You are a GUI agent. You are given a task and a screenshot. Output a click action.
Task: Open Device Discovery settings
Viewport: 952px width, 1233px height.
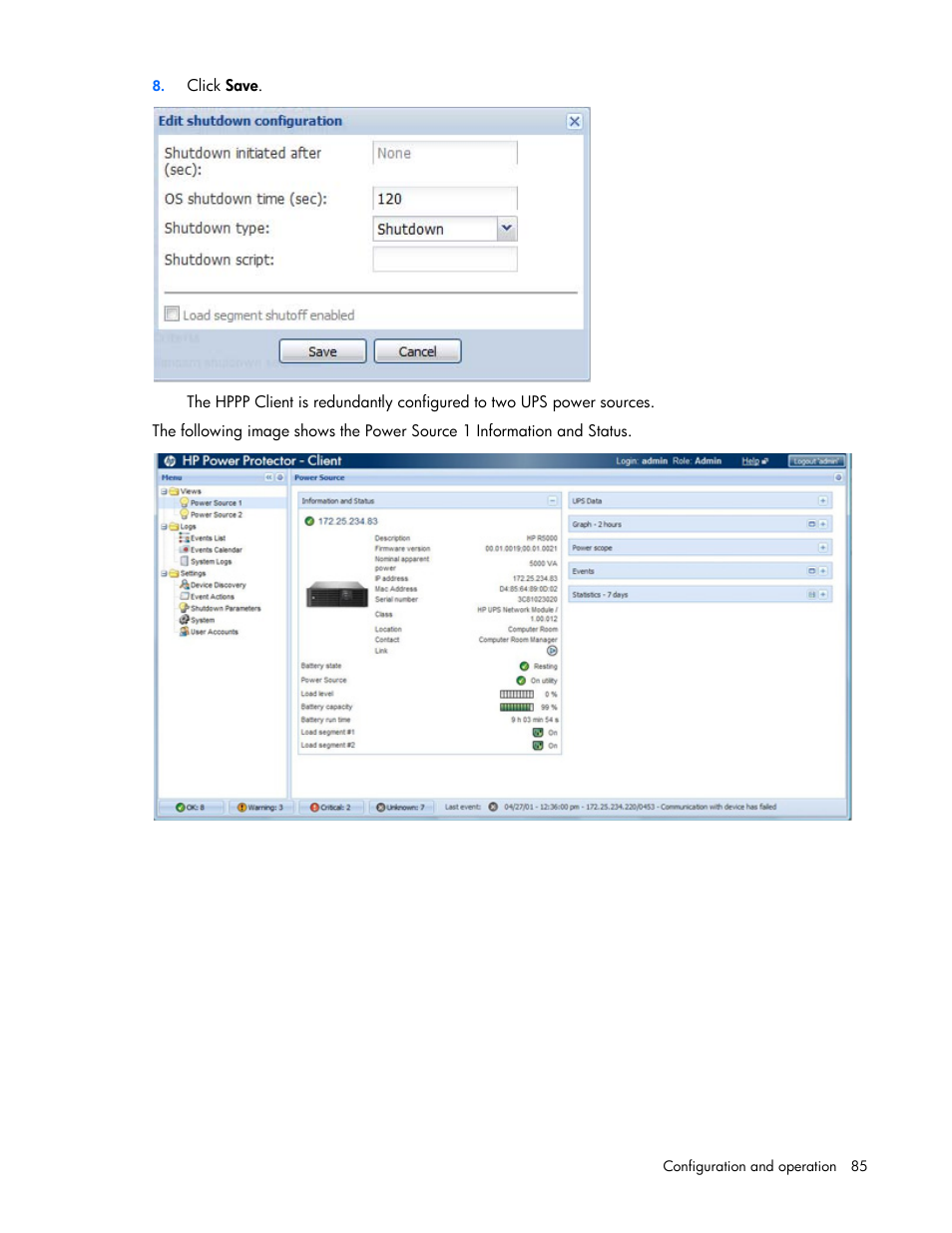point(217,585)
